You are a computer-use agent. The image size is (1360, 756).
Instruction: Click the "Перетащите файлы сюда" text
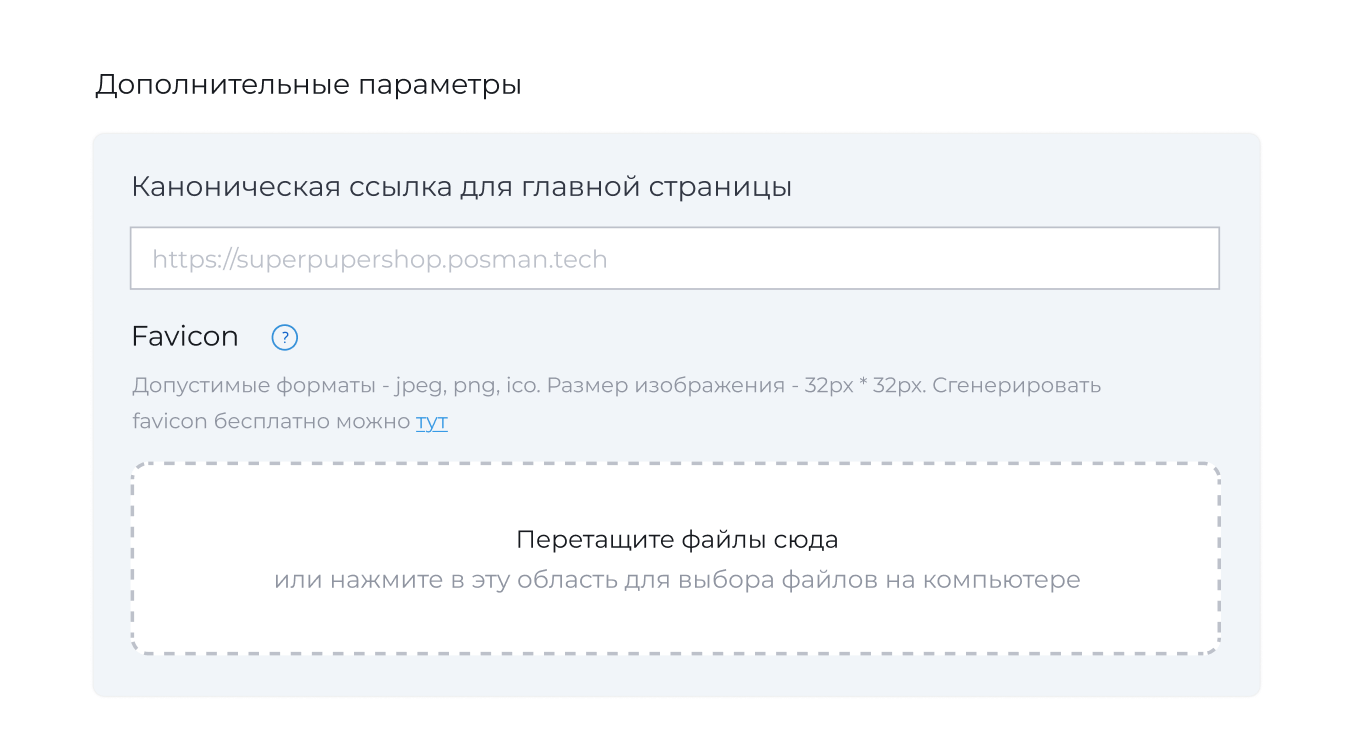tap(677, 540)
